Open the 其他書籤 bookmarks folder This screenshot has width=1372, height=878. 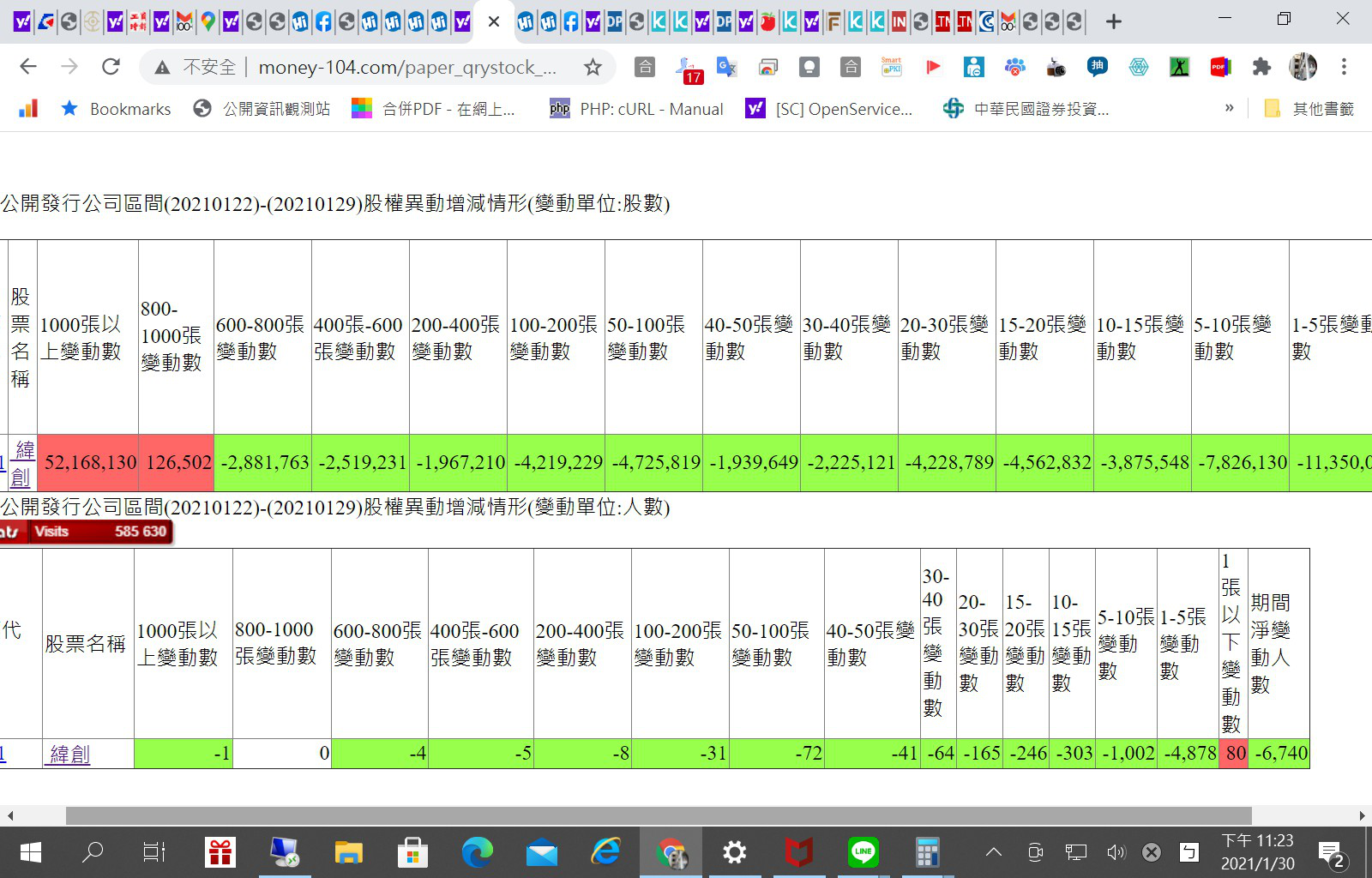point(1309,109)
